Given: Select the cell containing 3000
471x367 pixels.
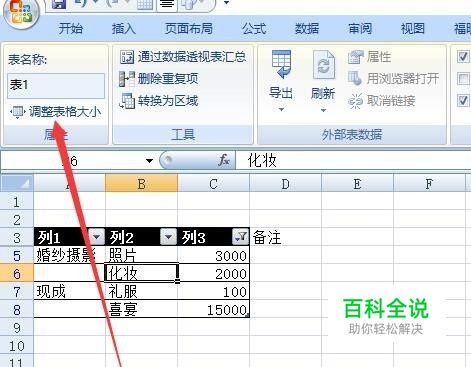Looking at the screenshot, I should [x=213, y=255].
